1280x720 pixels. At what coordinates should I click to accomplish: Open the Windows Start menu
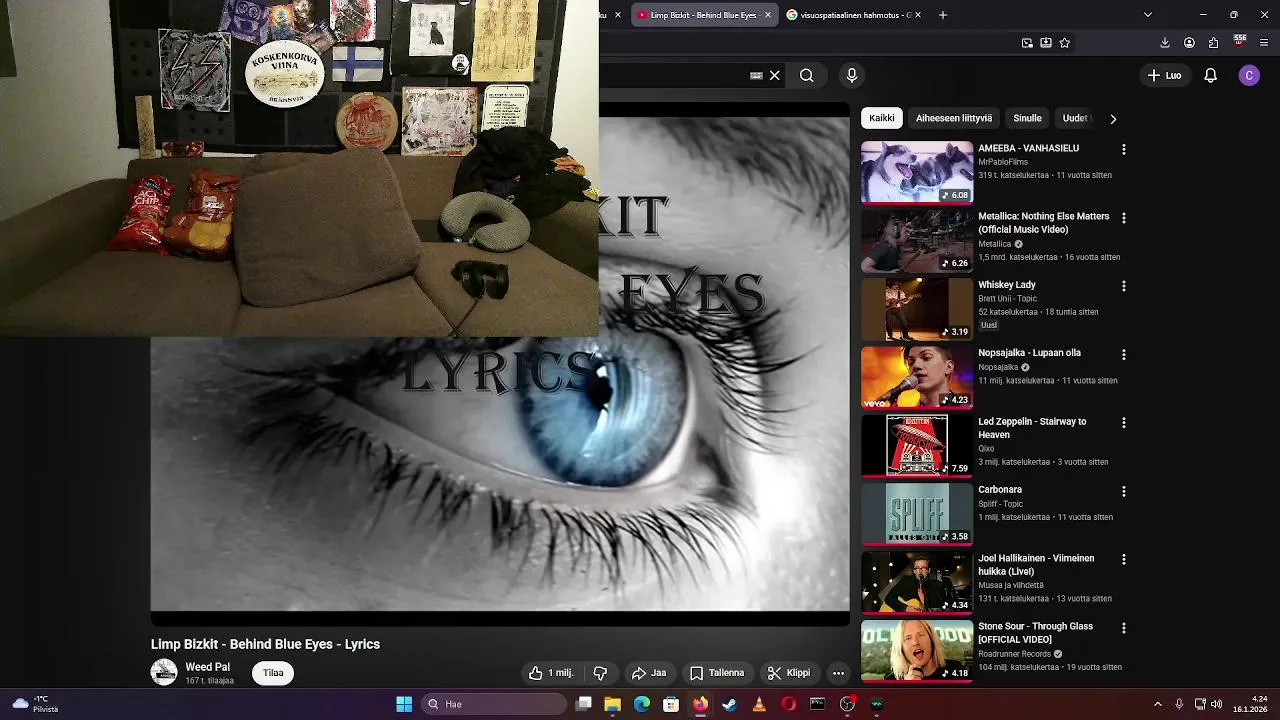[x=404, y=704]
